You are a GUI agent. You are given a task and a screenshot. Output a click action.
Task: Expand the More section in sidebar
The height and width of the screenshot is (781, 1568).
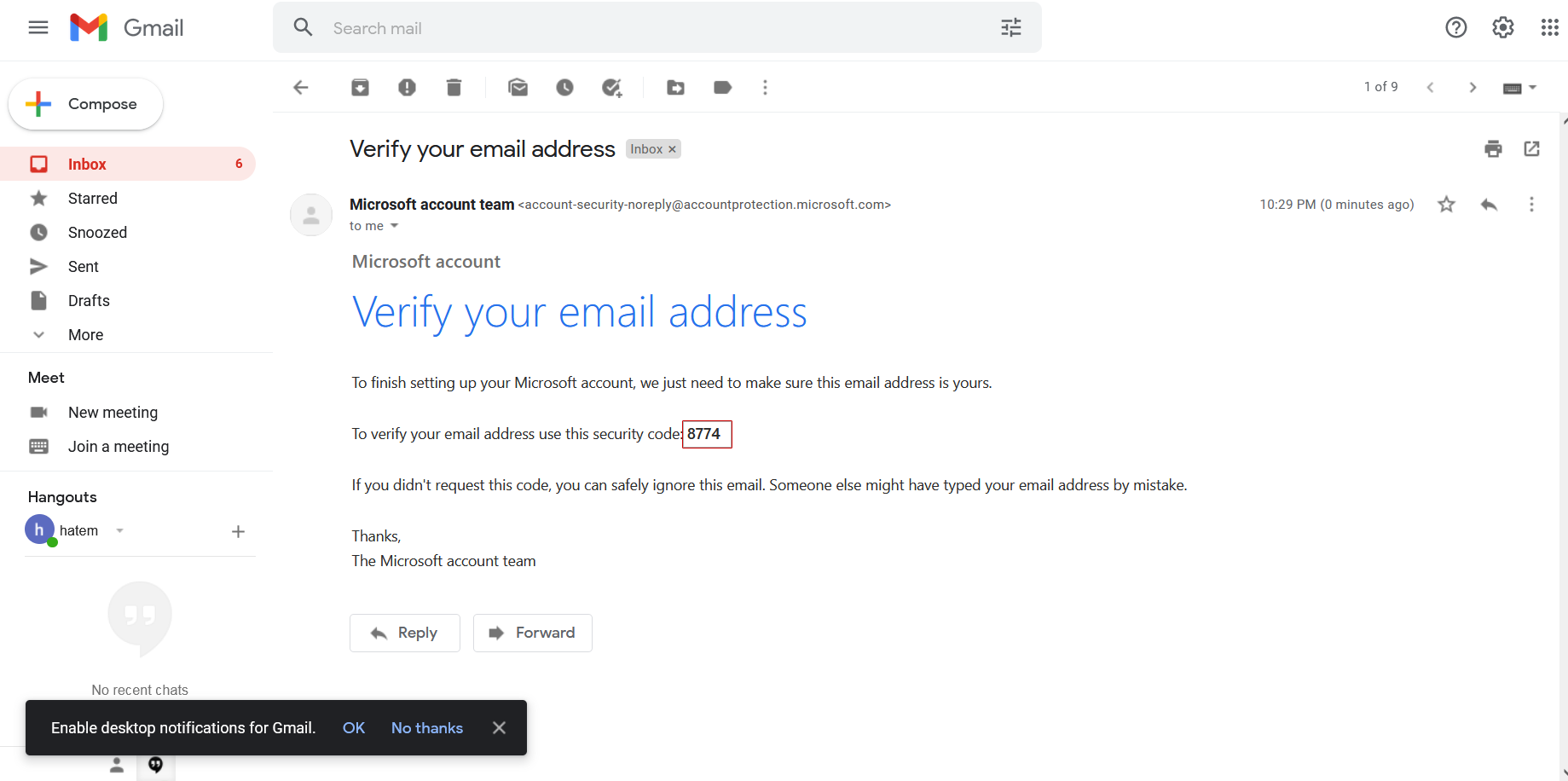pos(85,335)
